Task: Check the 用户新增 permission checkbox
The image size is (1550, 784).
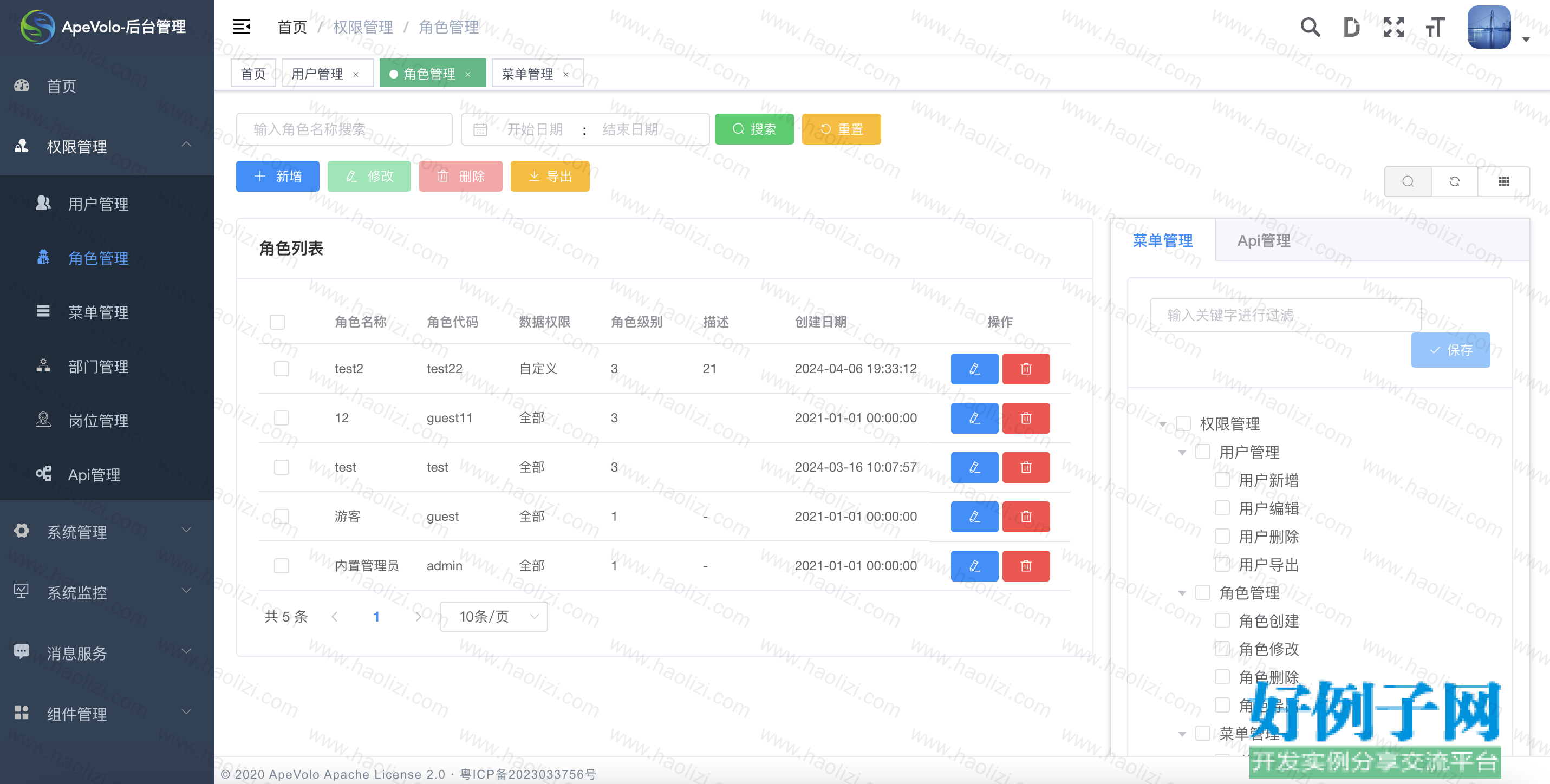Action: click(1222, 480)
